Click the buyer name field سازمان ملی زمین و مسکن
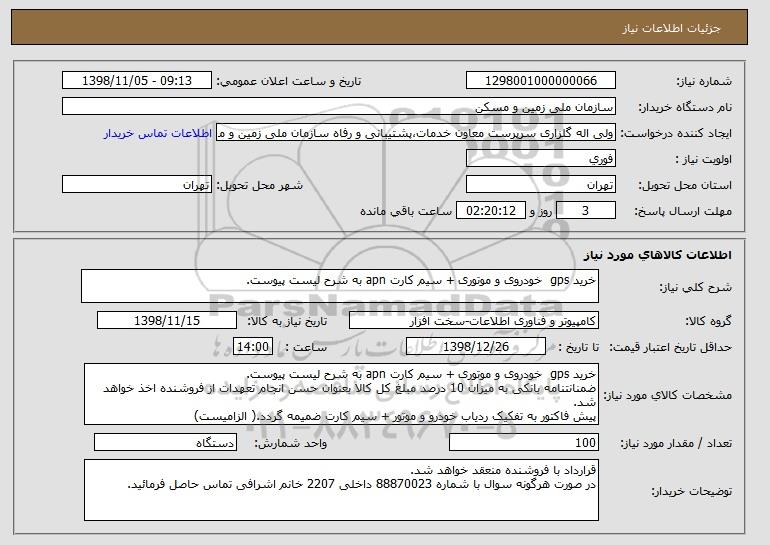This screenshot has height=545, width=770. pos(339,107)
